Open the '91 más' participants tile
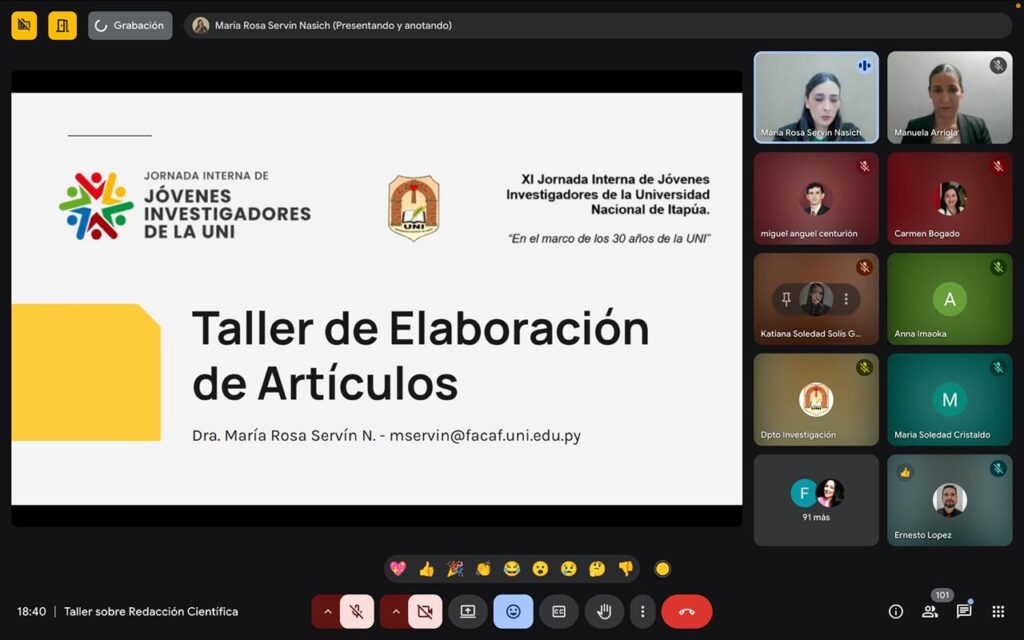 [816, 500]
